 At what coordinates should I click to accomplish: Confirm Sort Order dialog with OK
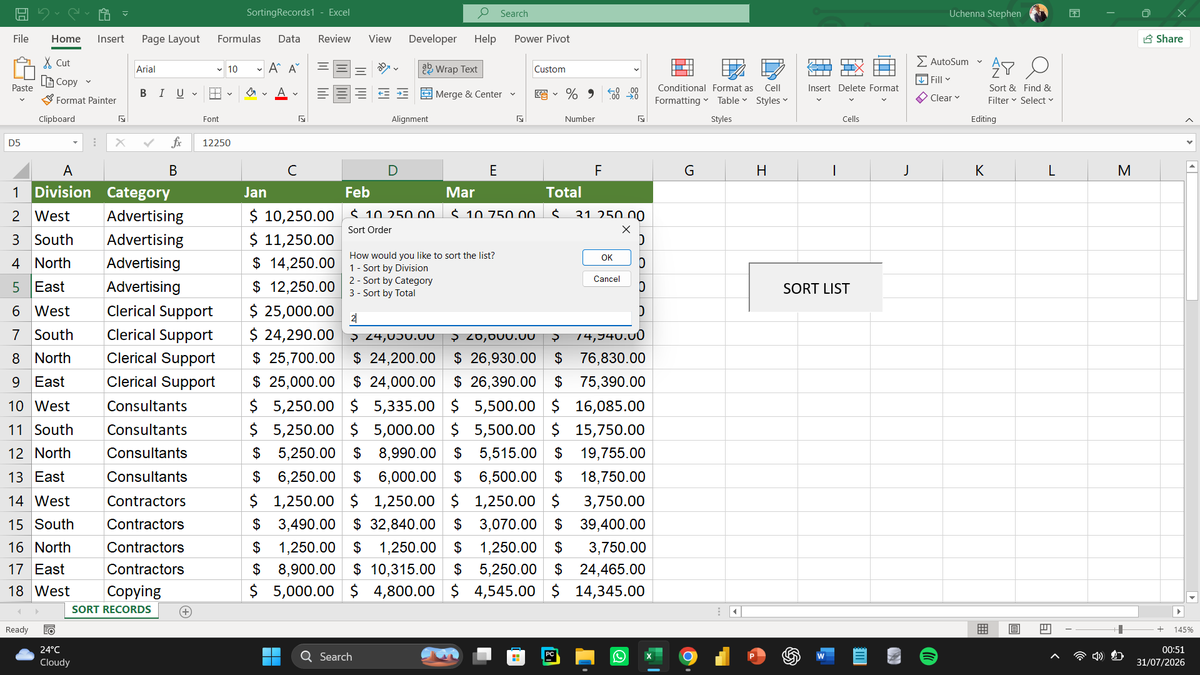coord(607,257)
